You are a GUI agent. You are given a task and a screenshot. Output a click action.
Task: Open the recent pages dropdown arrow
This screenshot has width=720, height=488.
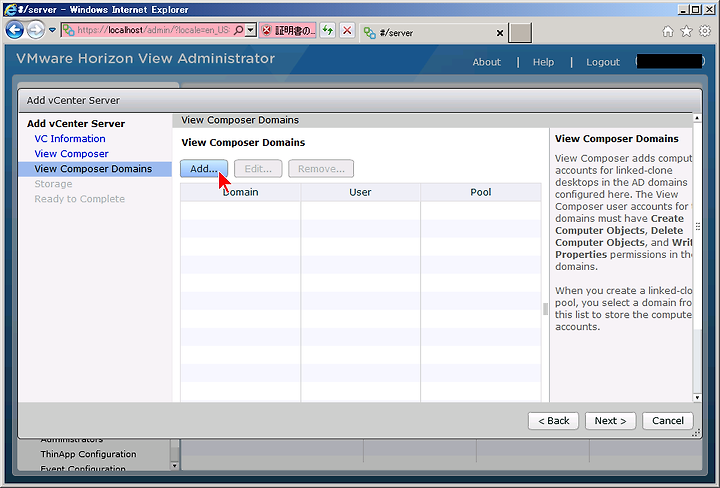[x=52, y=30]
